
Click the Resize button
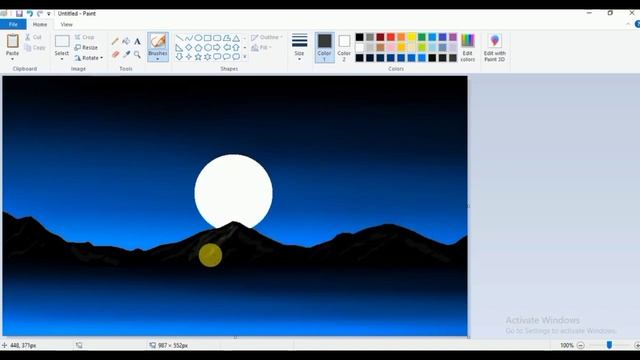click(x=86, y=48)
